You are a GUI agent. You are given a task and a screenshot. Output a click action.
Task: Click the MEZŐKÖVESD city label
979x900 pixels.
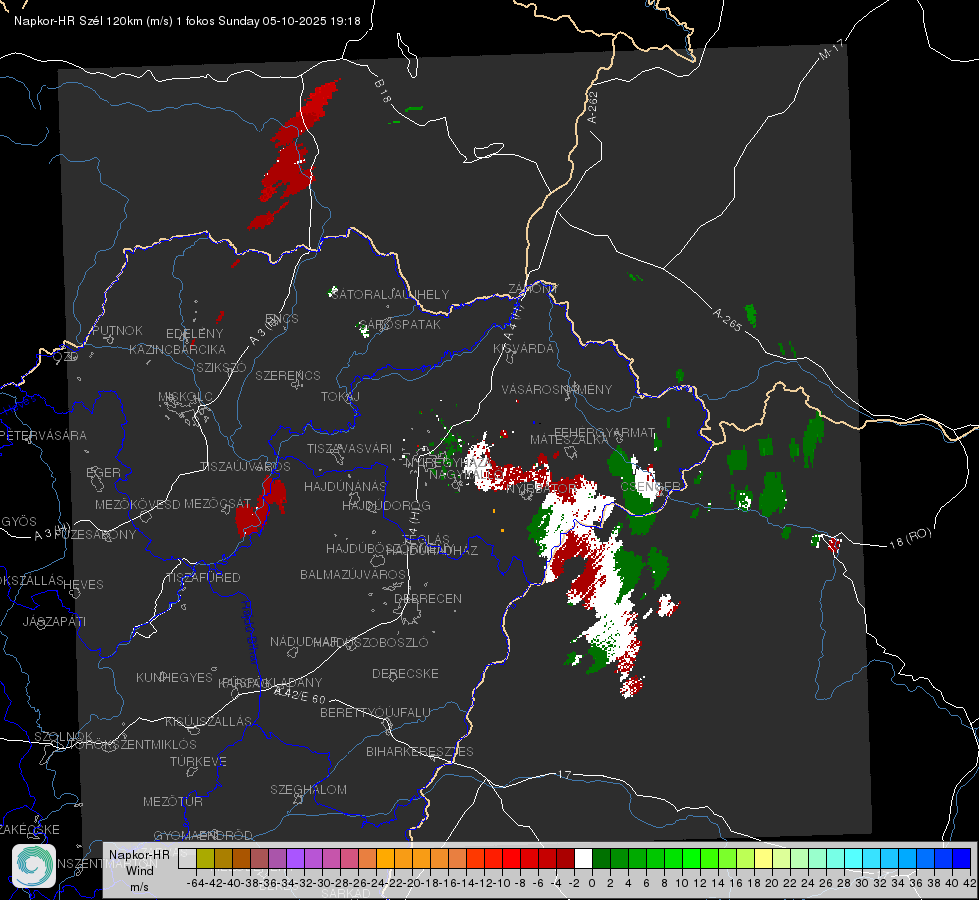click(137, 504)
